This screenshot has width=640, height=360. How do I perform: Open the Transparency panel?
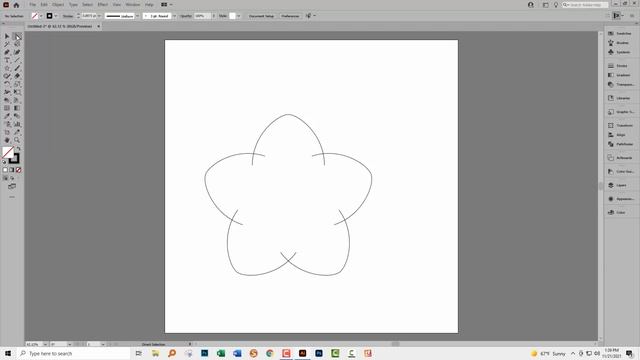(620, 84)
